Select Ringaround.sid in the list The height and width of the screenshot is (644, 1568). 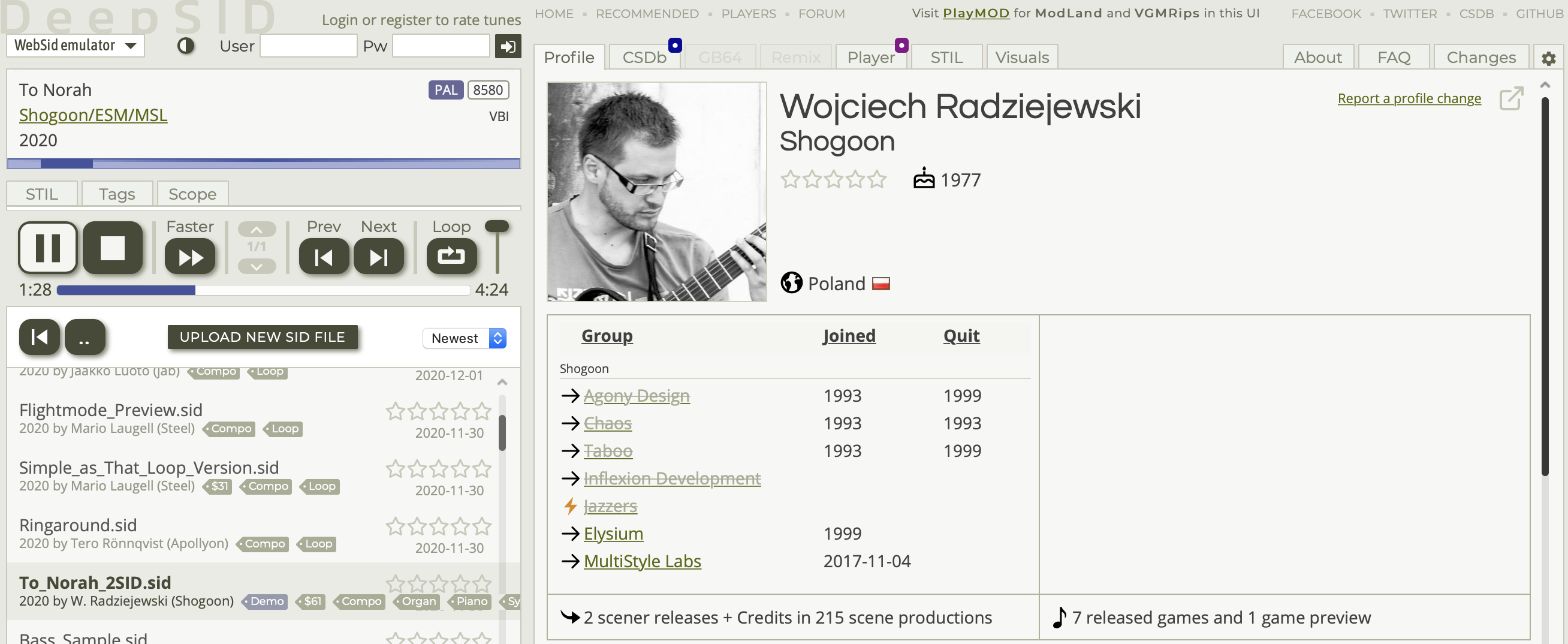point(78,525)
